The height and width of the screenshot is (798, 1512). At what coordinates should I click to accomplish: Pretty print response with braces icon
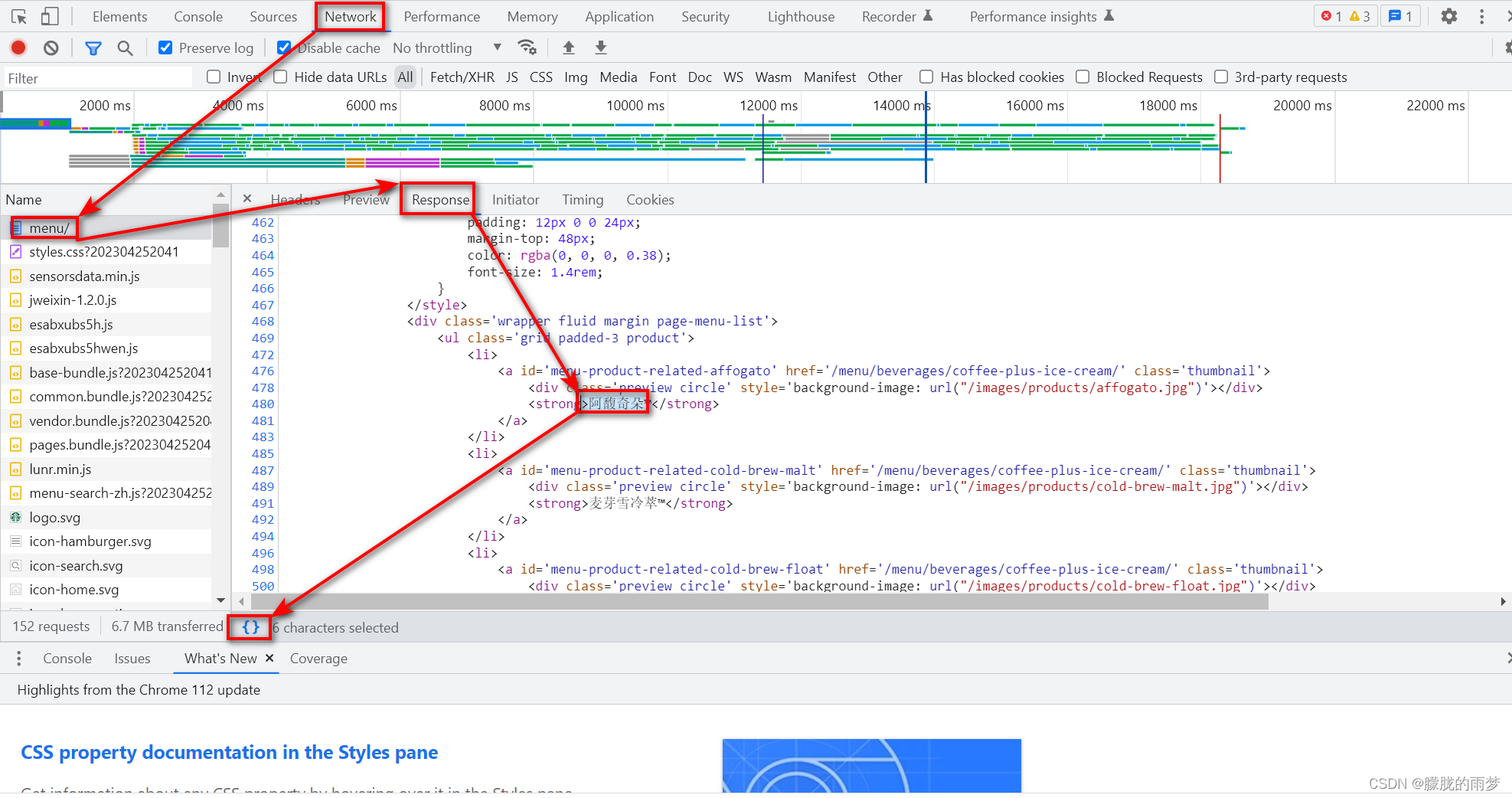click(250, 627)
